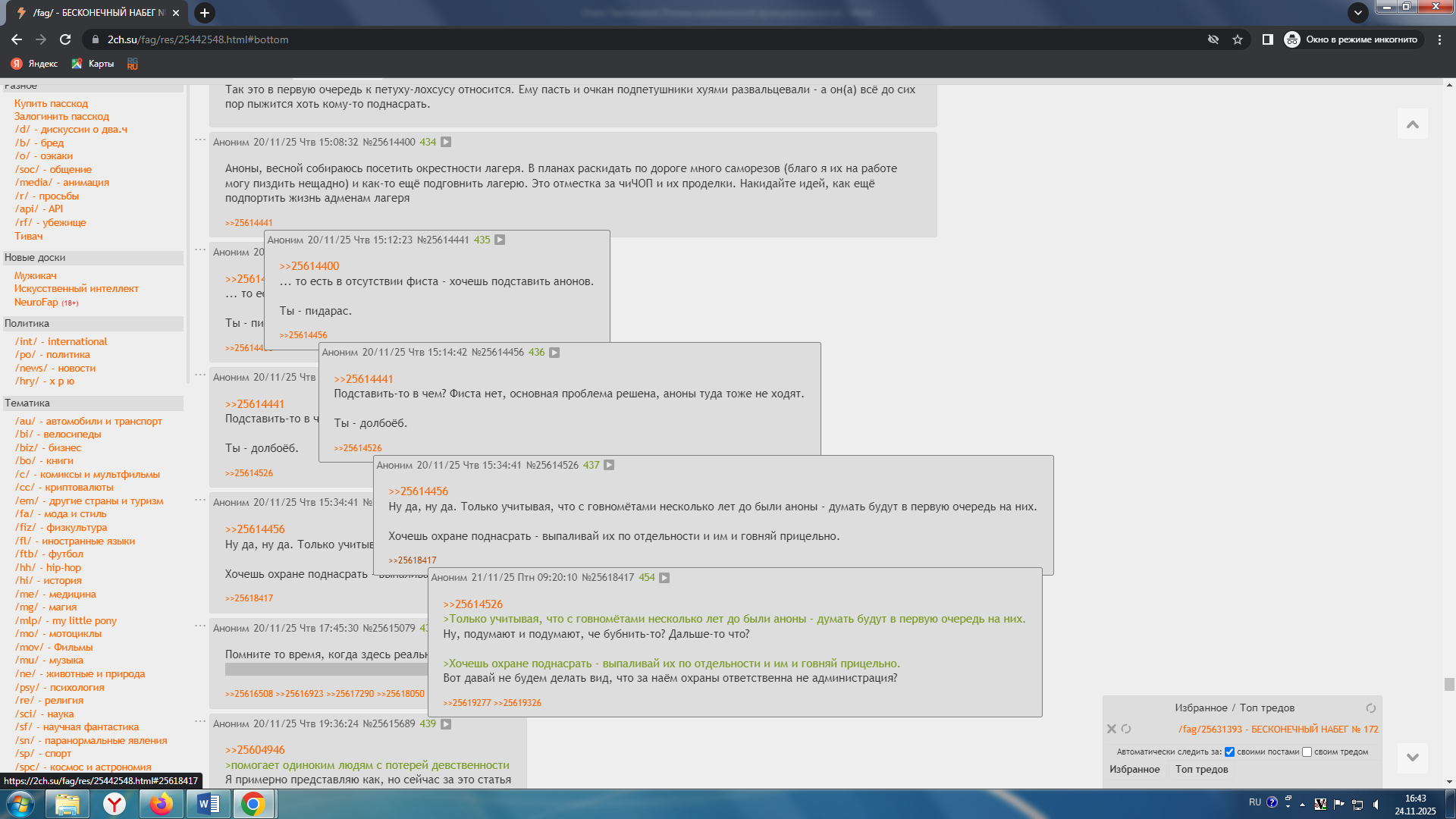The height and width of the screenshot is (819, 1456).
Task: Toggle the browser side panel icon
Action: [1267, 39]
